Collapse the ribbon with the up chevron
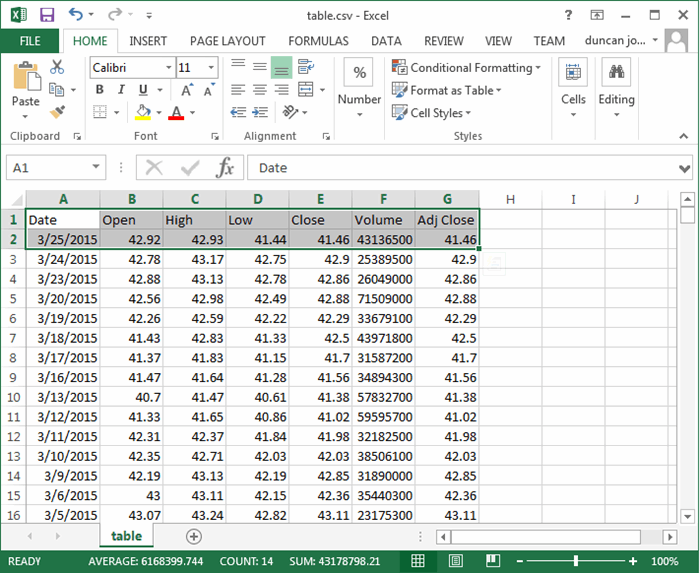 683,136
